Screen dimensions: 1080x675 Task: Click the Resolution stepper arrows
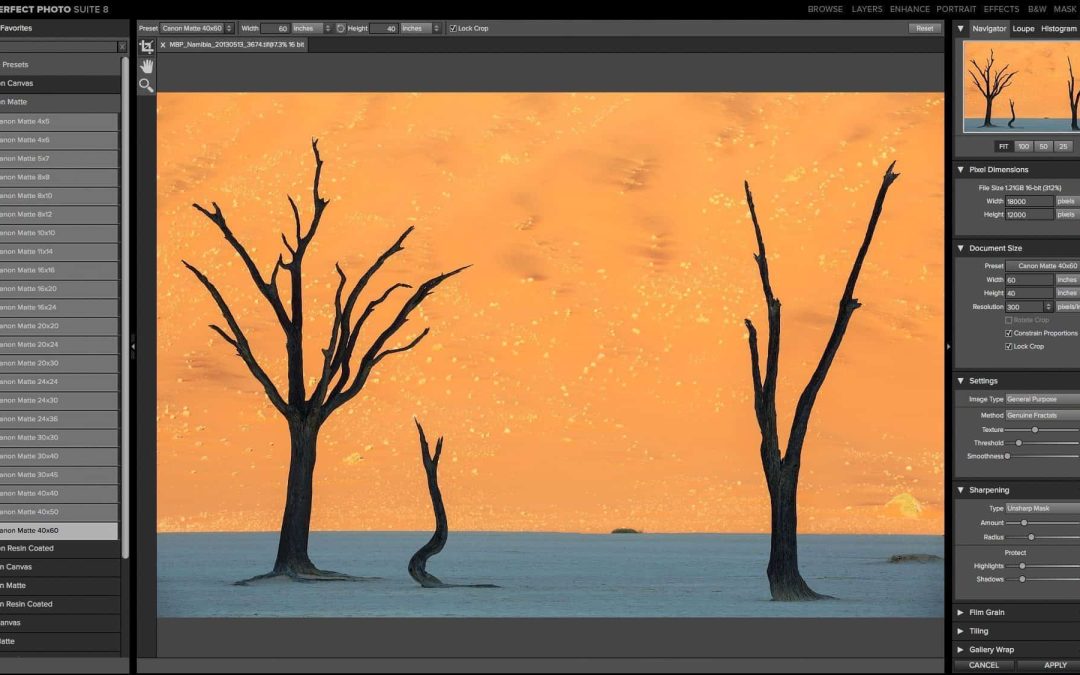click(1048, 307)
